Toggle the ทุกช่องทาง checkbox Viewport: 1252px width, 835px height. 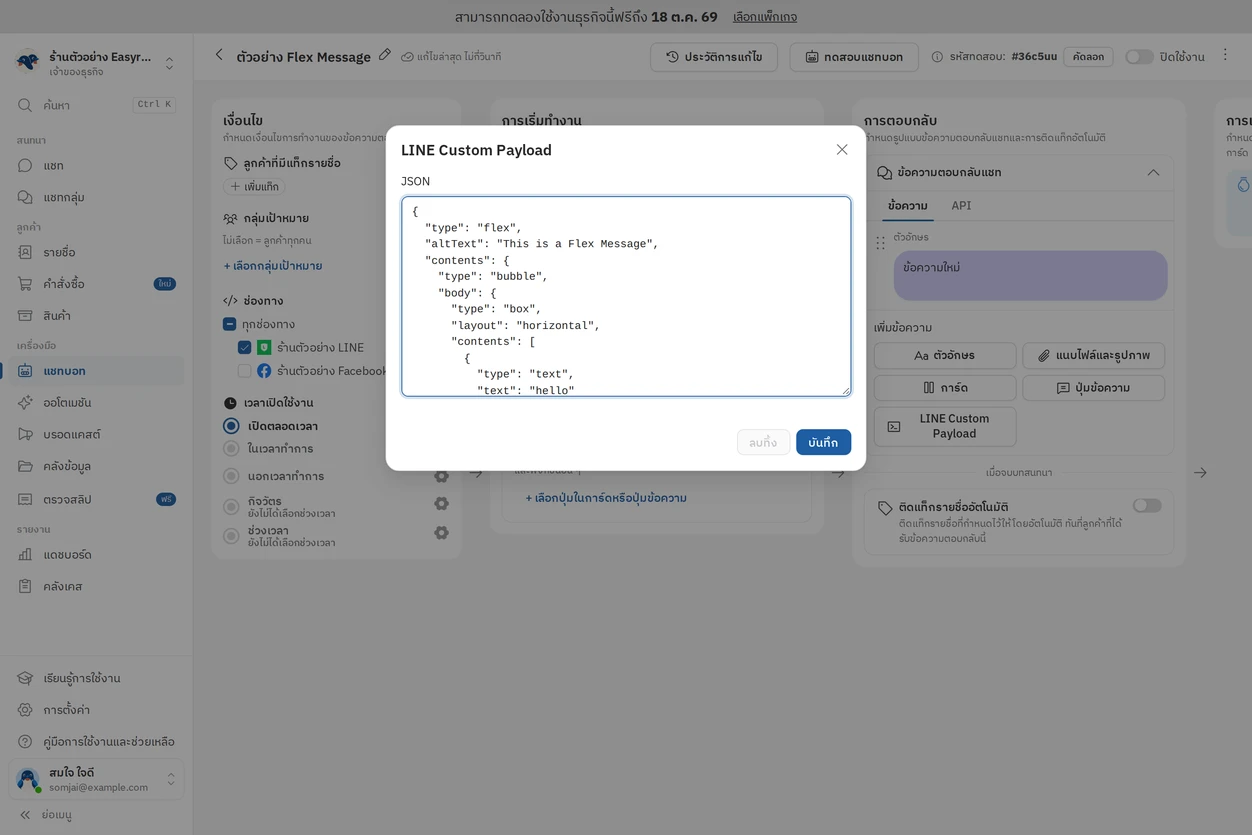229,324
